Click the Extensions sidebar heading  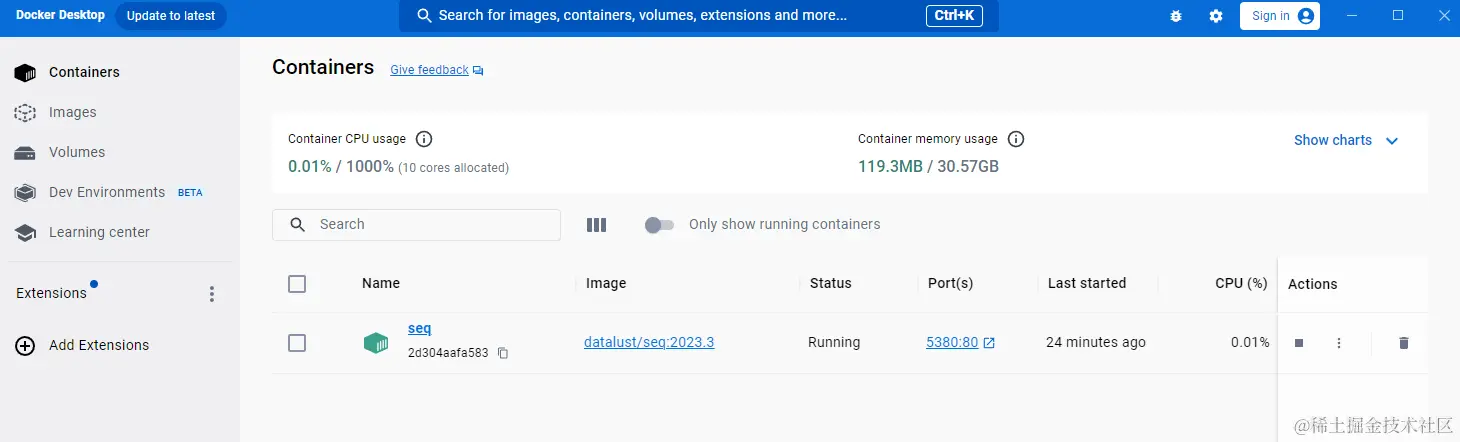click(51, 293)
